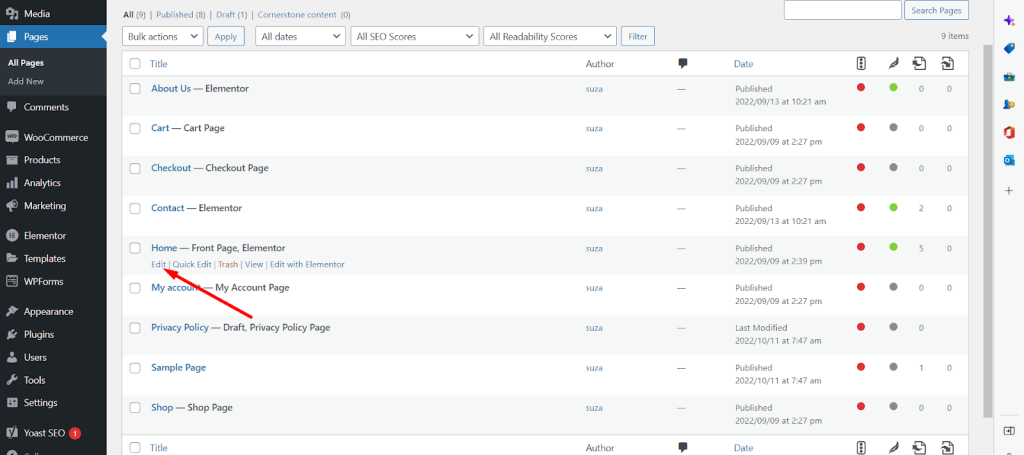Toggle the select-all checkbox beside Title header
Viewport: 1024px width, 455px height.
click(x=135, y=64)
